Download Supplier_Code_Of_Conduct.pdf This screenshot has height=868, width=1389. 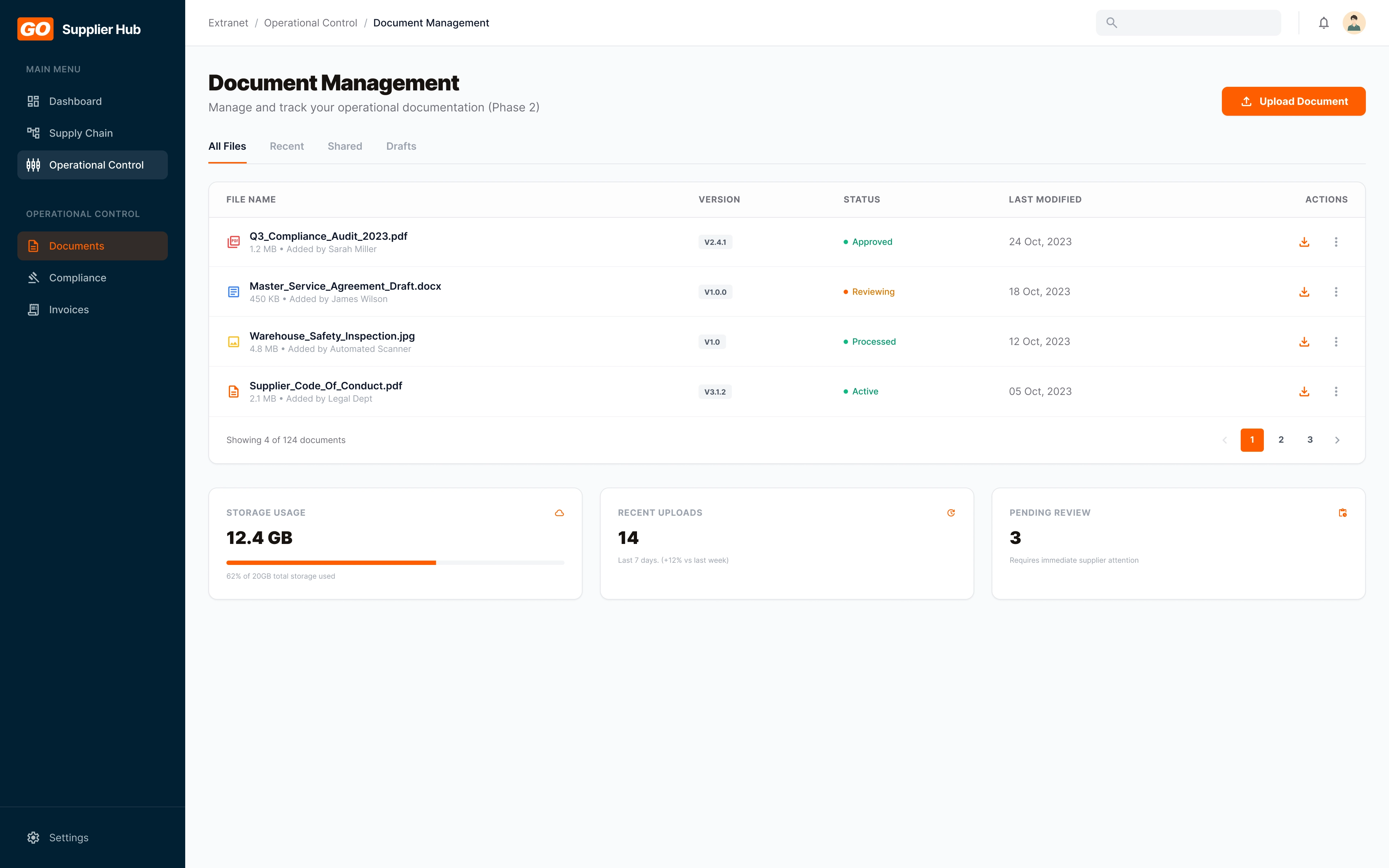[1304, 392]
